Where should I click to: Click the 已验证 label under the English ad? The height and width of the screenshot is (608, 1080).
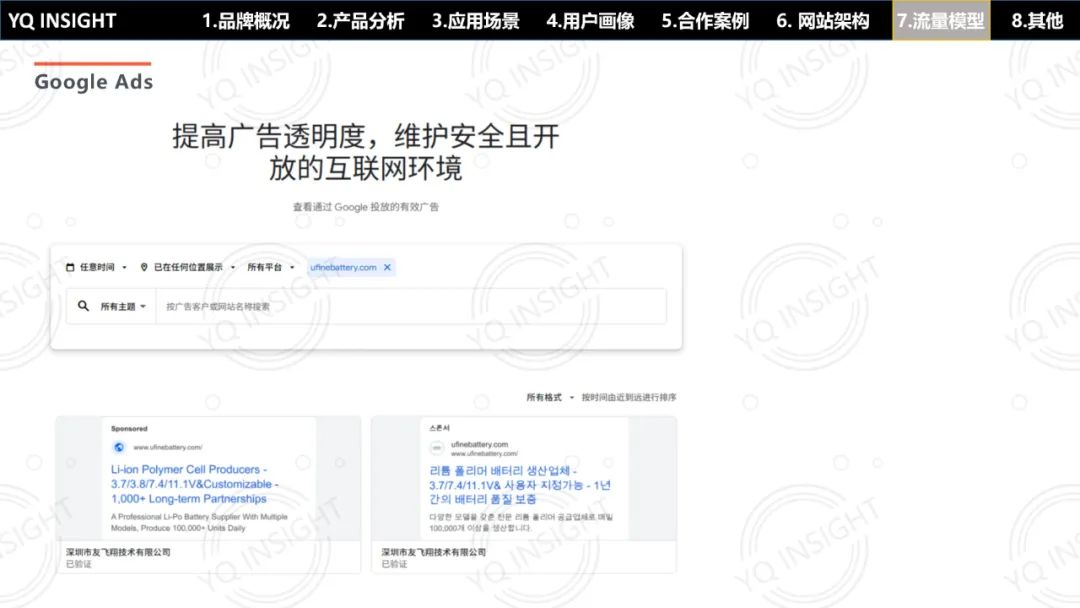[x=79, y=564]
